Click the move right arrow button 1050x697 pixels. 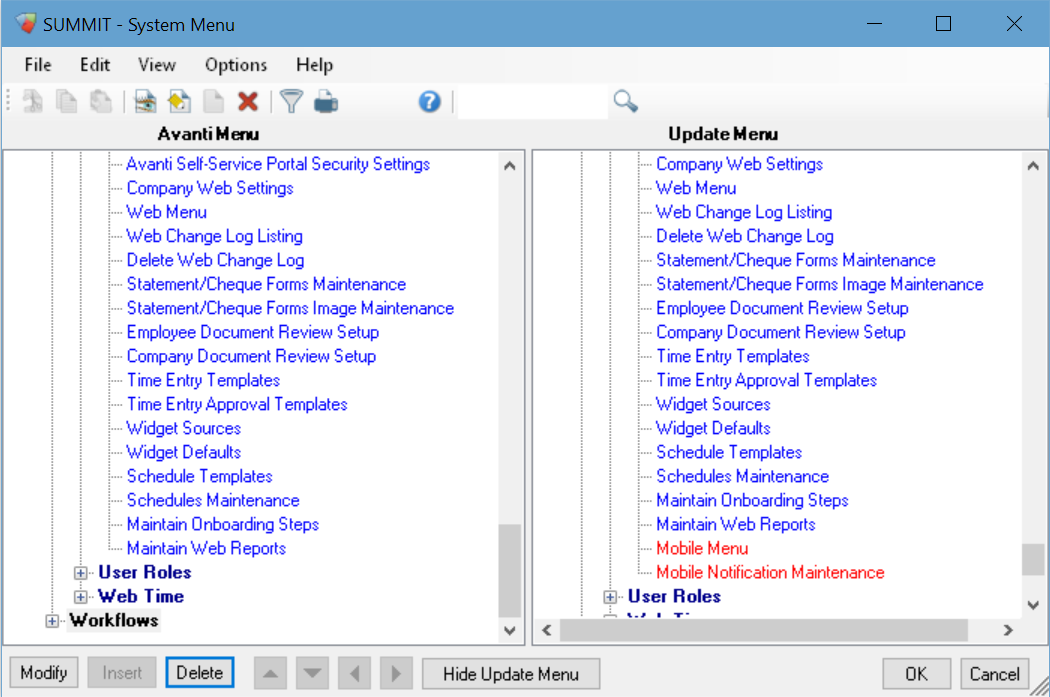point(396,674)
